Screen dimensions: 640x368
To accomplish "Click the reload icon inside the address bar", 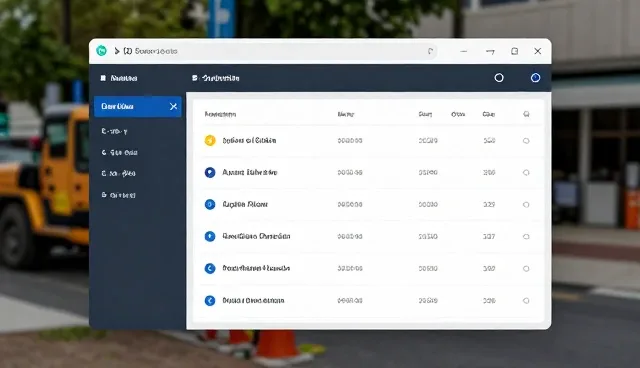I will click(430, 51).
